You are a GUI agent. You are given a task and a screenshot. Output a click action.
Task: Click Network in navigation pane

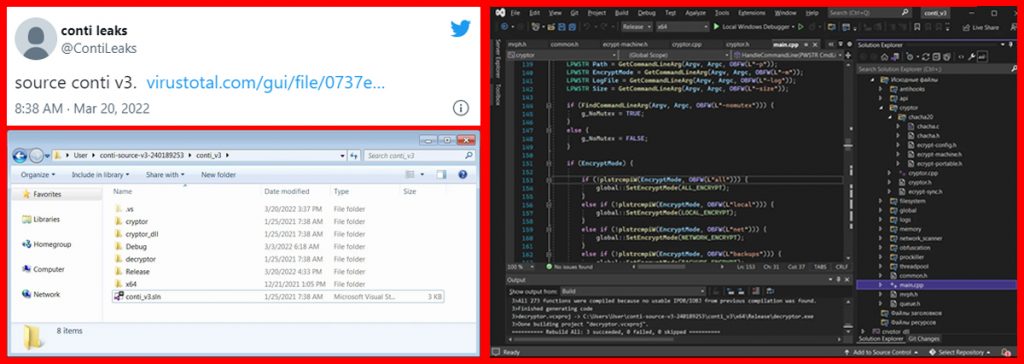click(x=46, y=294)
